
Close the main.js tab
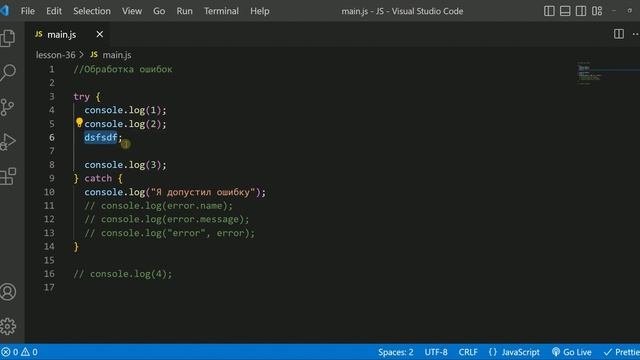[x=100, y=34]
